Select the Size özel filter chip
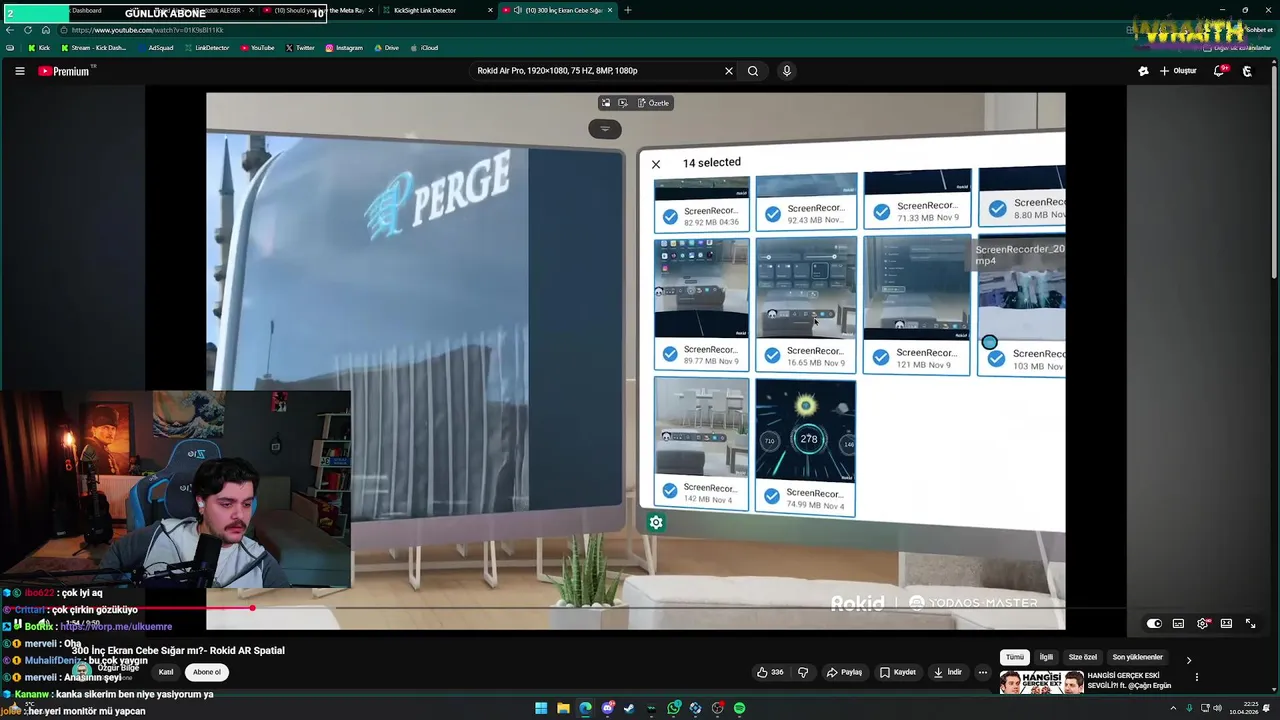Screen dimensions: 1280x720 (x=1083, y=657)
